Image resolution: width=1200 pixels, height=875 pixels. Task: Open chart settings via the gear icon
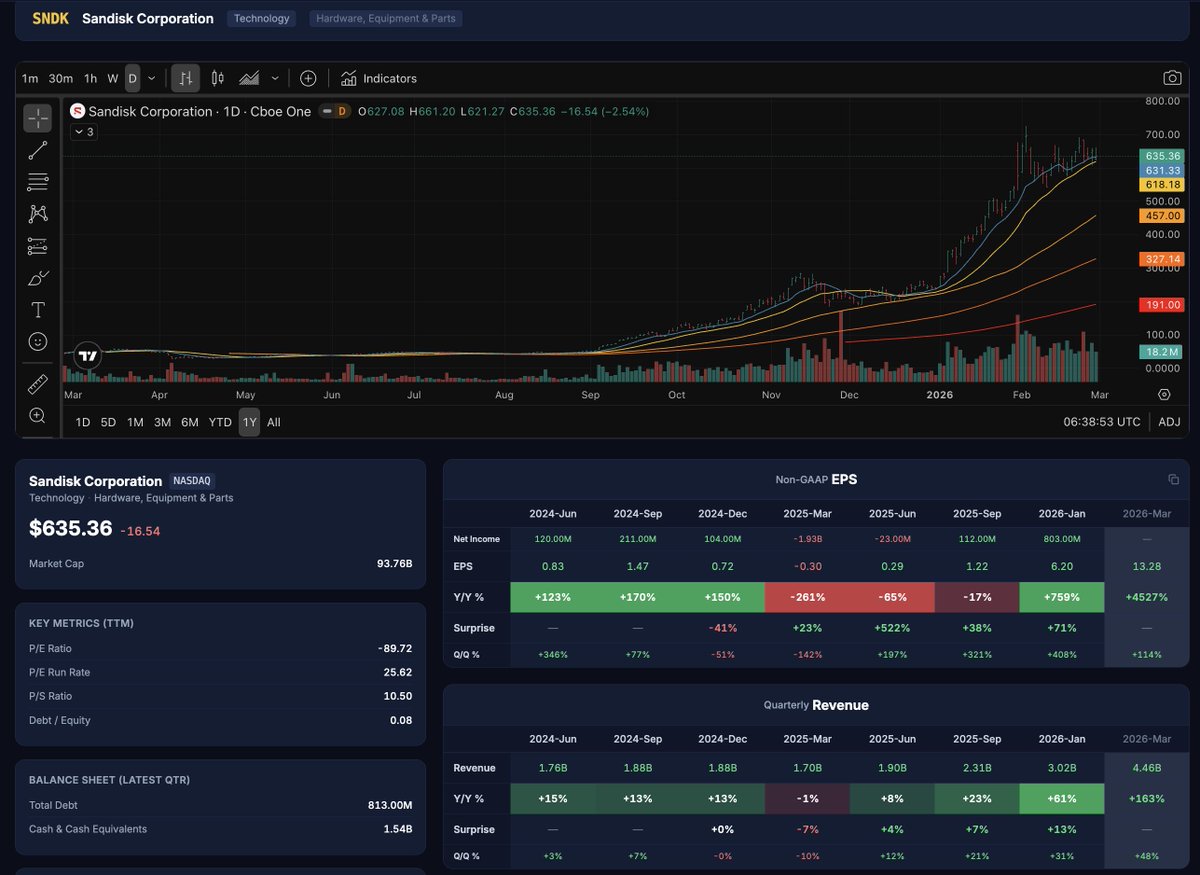1163,394
